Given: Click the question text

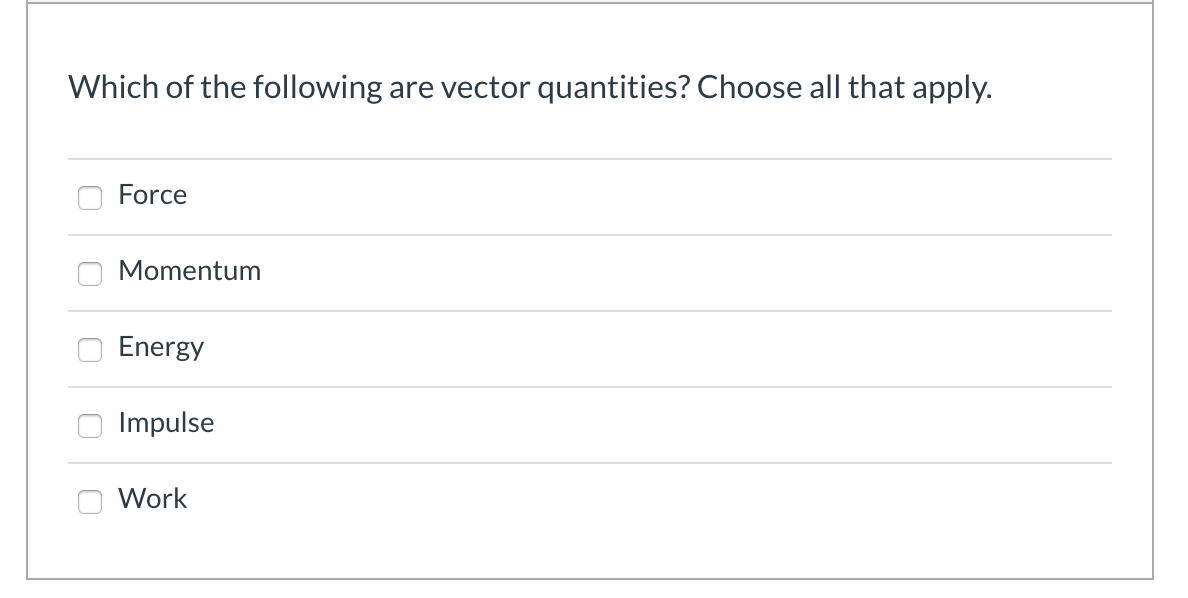Looking at the screenshot, I should 529,88.
